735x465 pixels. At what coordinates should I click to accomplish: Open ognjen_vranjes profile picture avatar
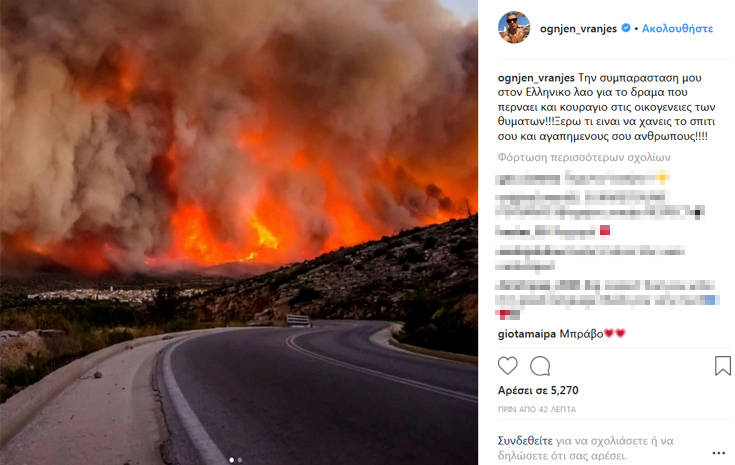click(514, 27)
